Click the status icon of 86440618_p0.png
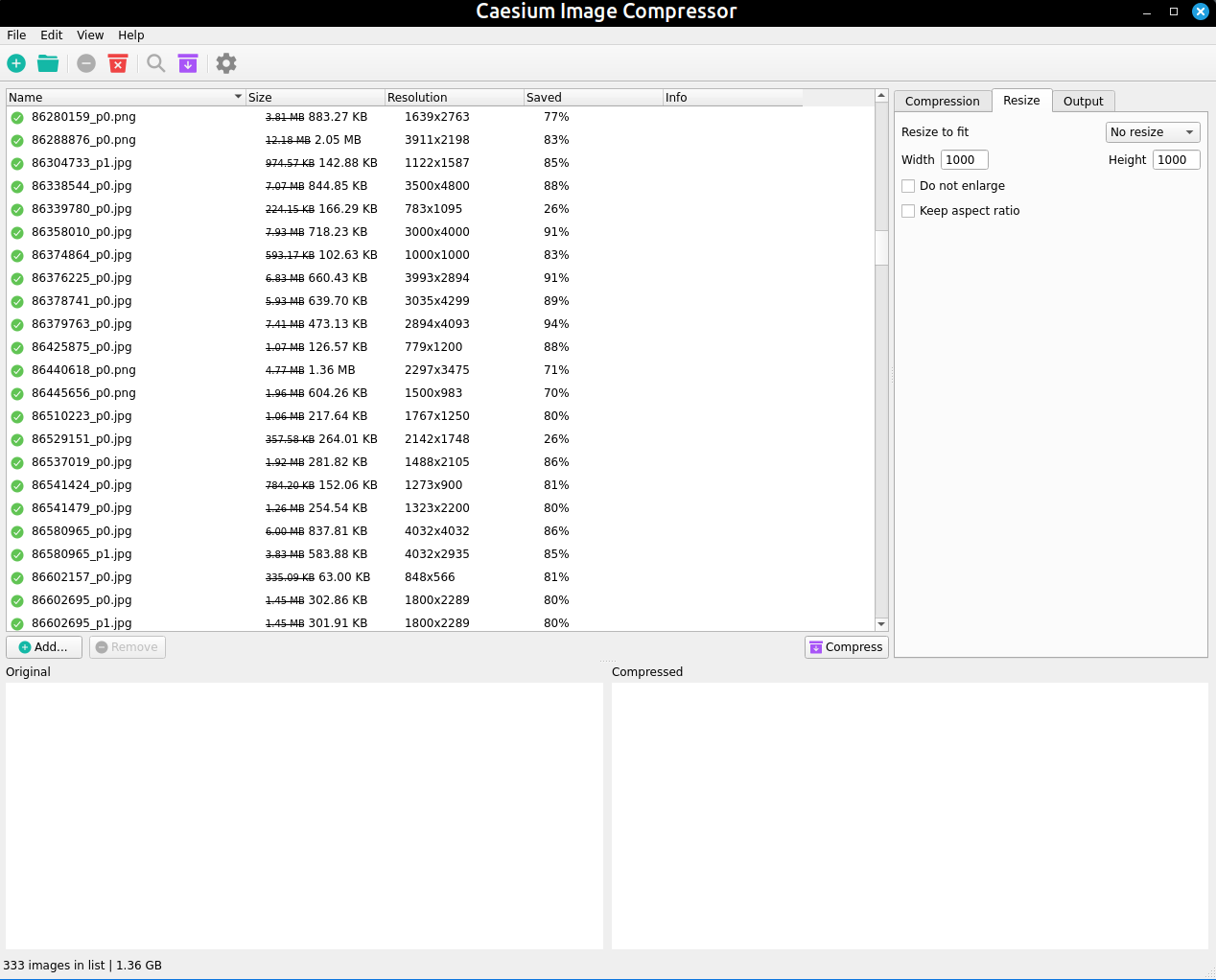Image resolution: width=1216 pixels, height=980 pixels. (17, 370)
